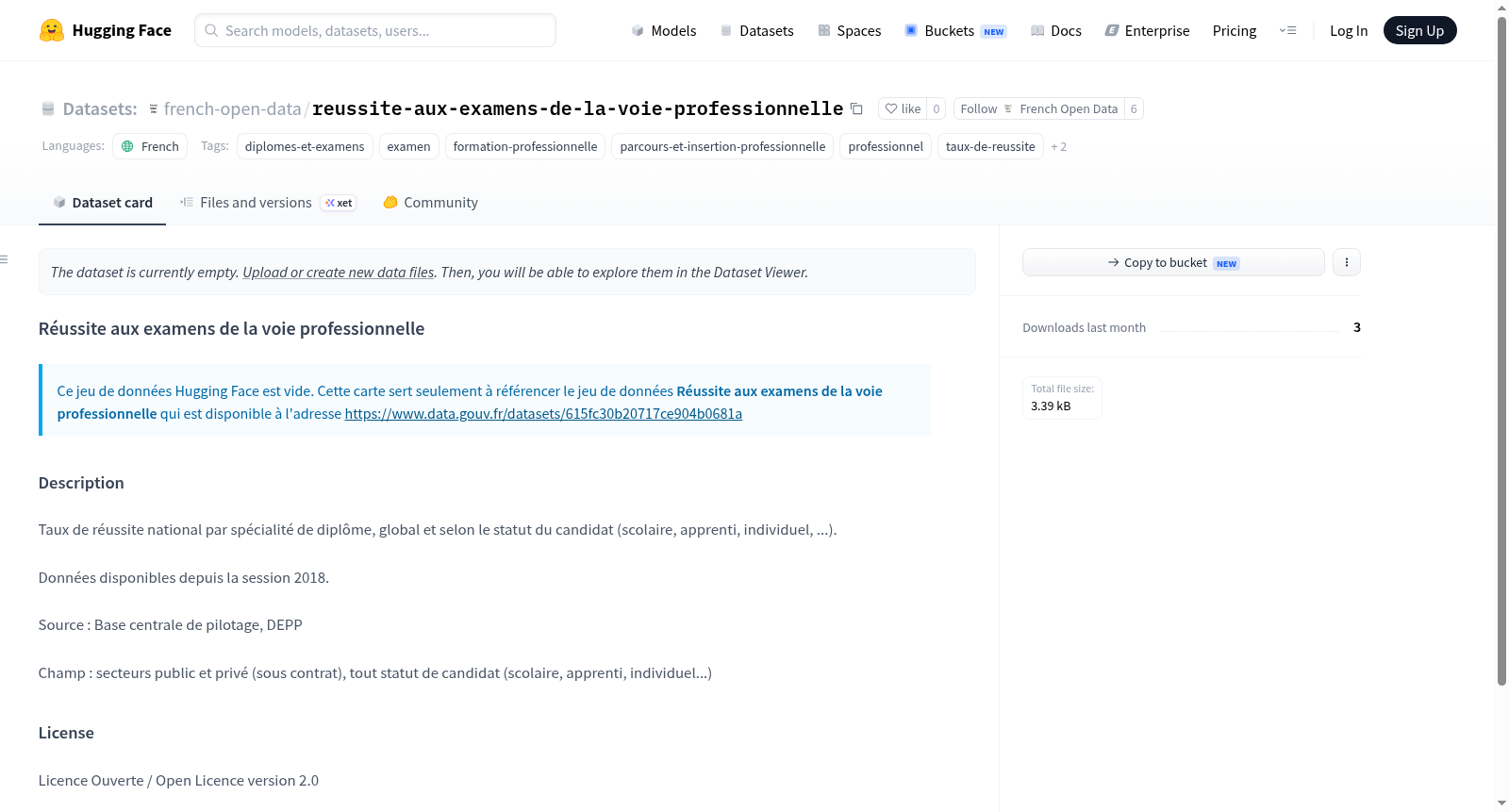Click the search magnifier icon
This screenshot has height=812, width=1509.
[x=211, y=30]
